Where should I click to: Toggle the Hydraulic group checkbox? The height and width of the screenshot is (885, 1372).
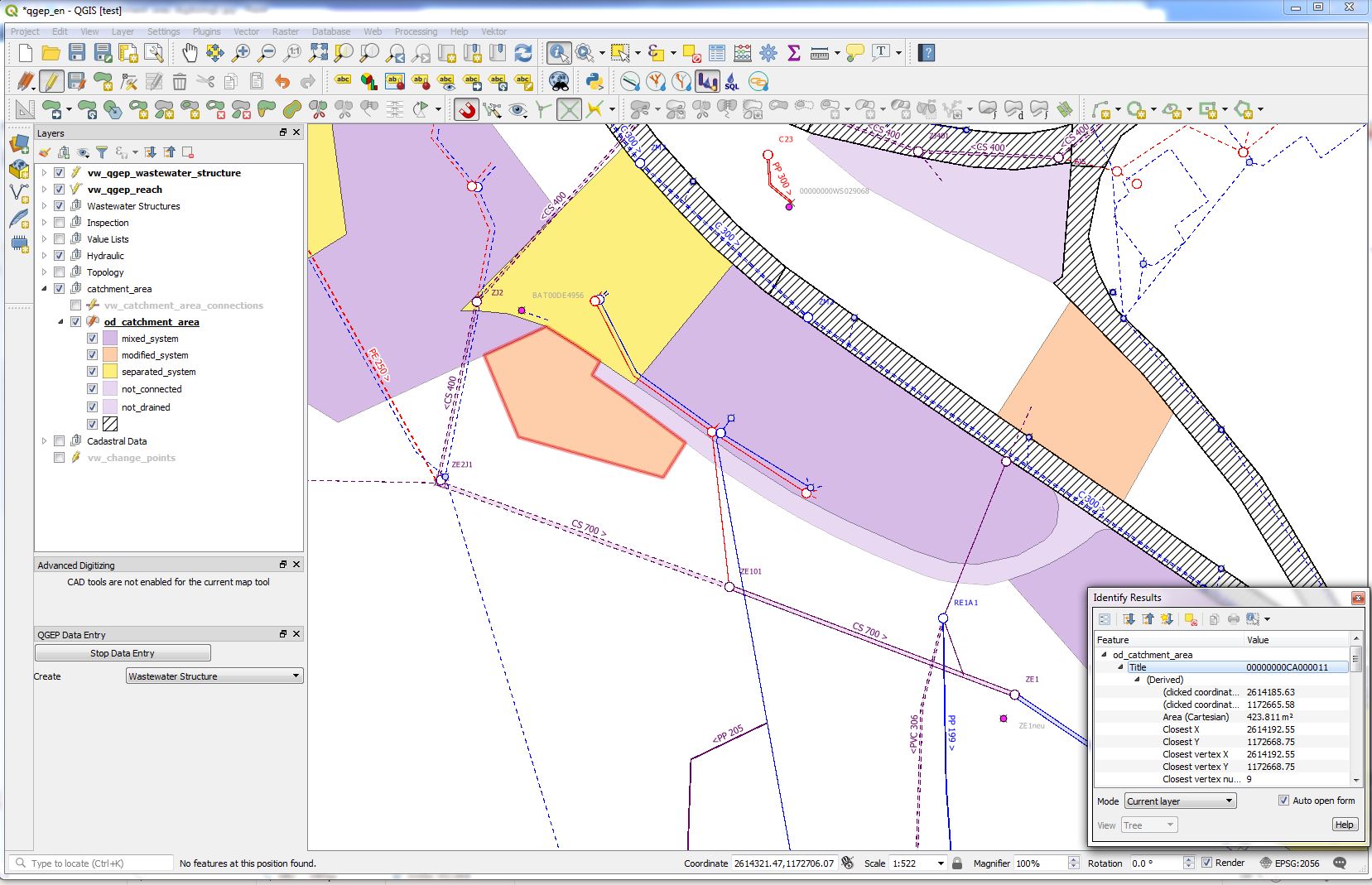coord(59,256)
